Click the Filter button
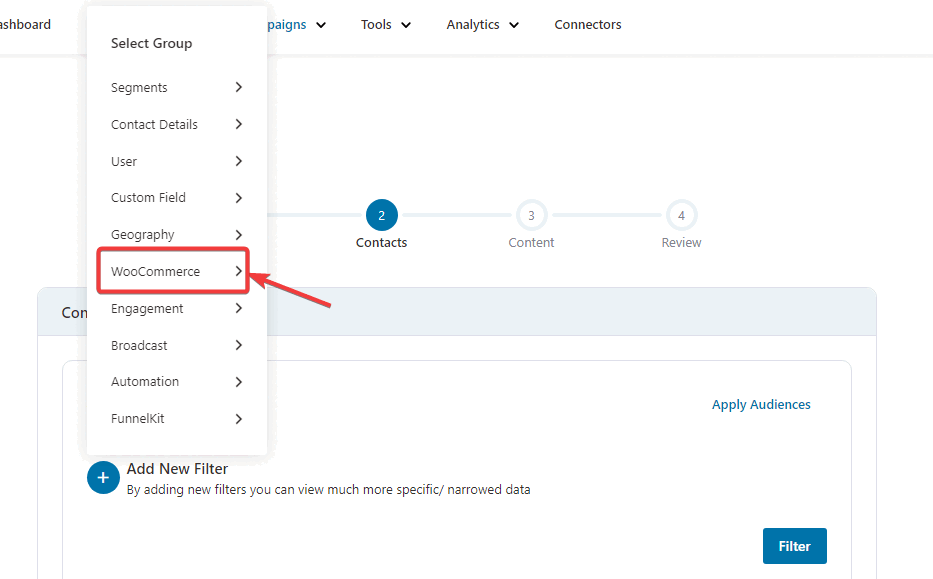Screen dimensions: 933x579 click(x=794, y=546)
